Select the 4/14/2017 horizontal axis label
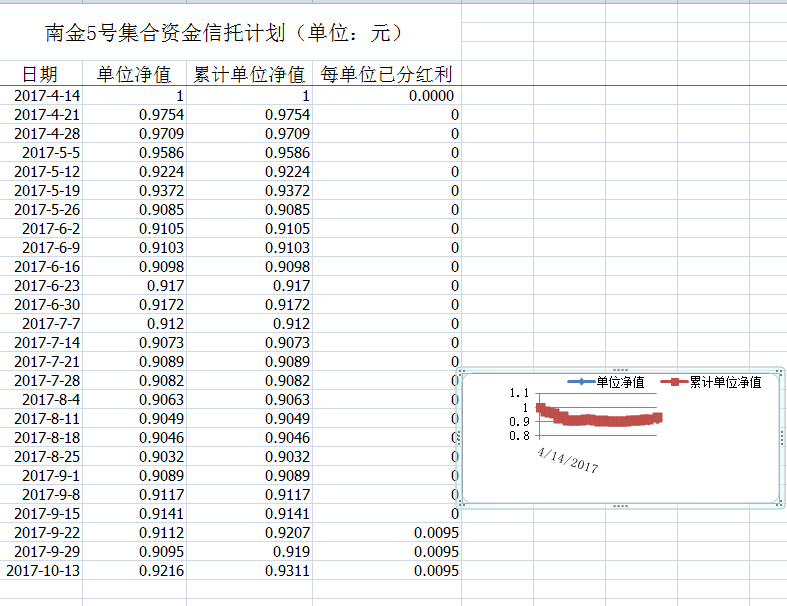Viewport: 787px width, 606px height. point(567,461)
